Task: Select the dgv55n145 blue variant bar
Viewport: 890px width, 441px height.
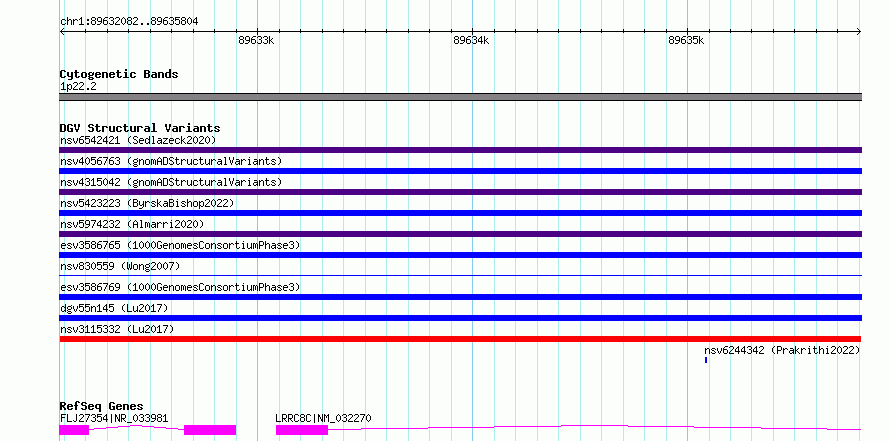Action: coord(460,318)
